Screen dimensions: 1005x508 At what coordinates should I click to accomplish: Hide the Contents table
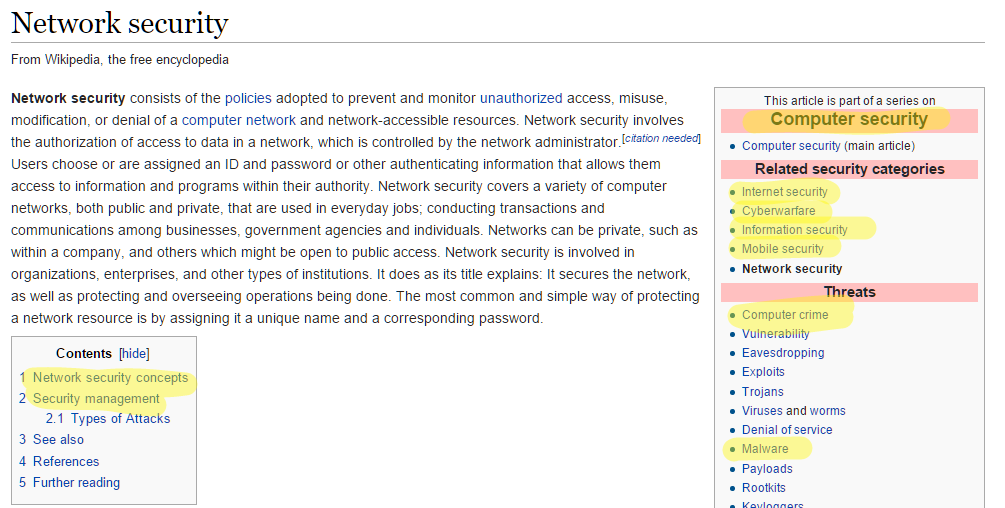pyautogui.click(x=134, y=354)
